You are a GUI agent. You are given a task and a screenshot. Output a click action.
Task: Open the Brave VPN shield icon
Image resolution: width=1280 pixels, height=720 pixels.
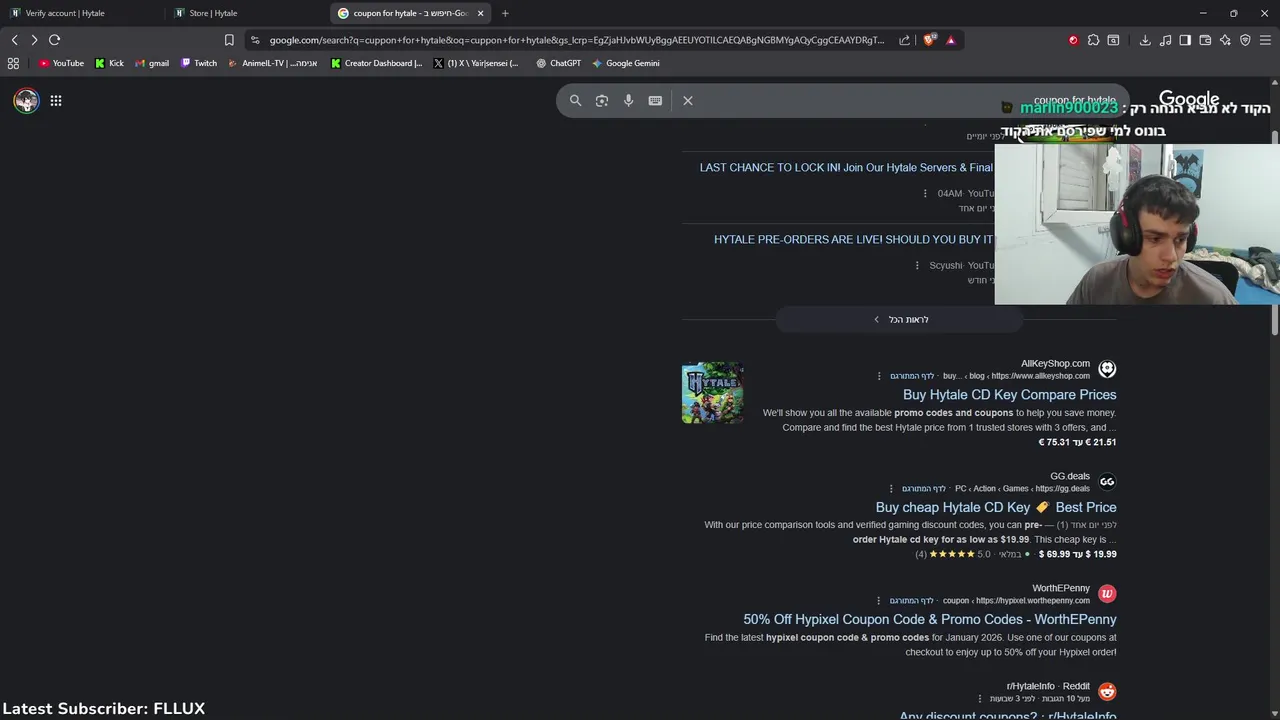(x=1245, y=40)
